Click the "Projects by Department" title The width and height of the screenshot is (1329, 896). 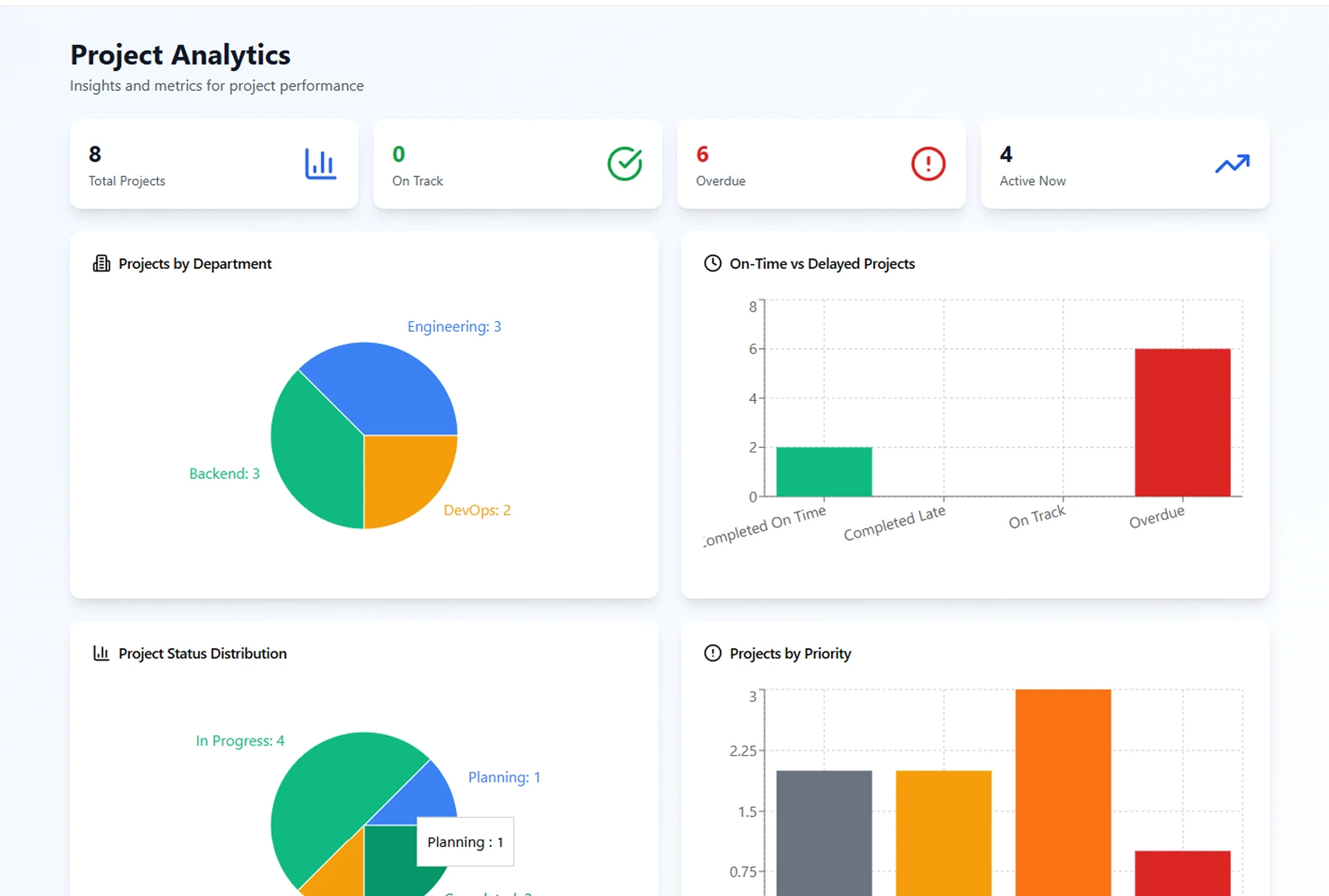click(195, 263)
